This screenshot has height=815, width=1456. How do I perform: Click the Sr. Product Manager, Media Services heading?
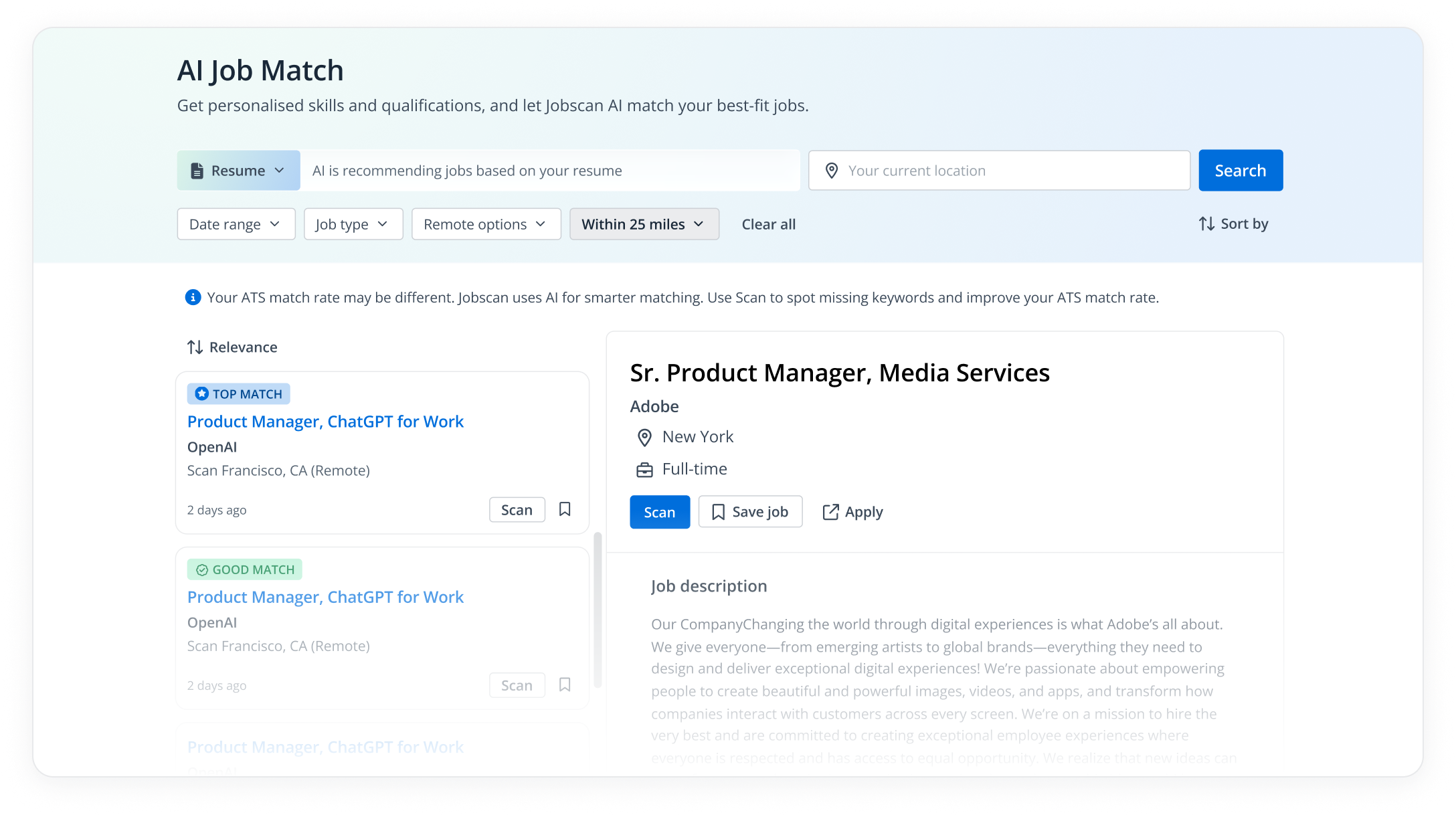[x=840, y=373]
